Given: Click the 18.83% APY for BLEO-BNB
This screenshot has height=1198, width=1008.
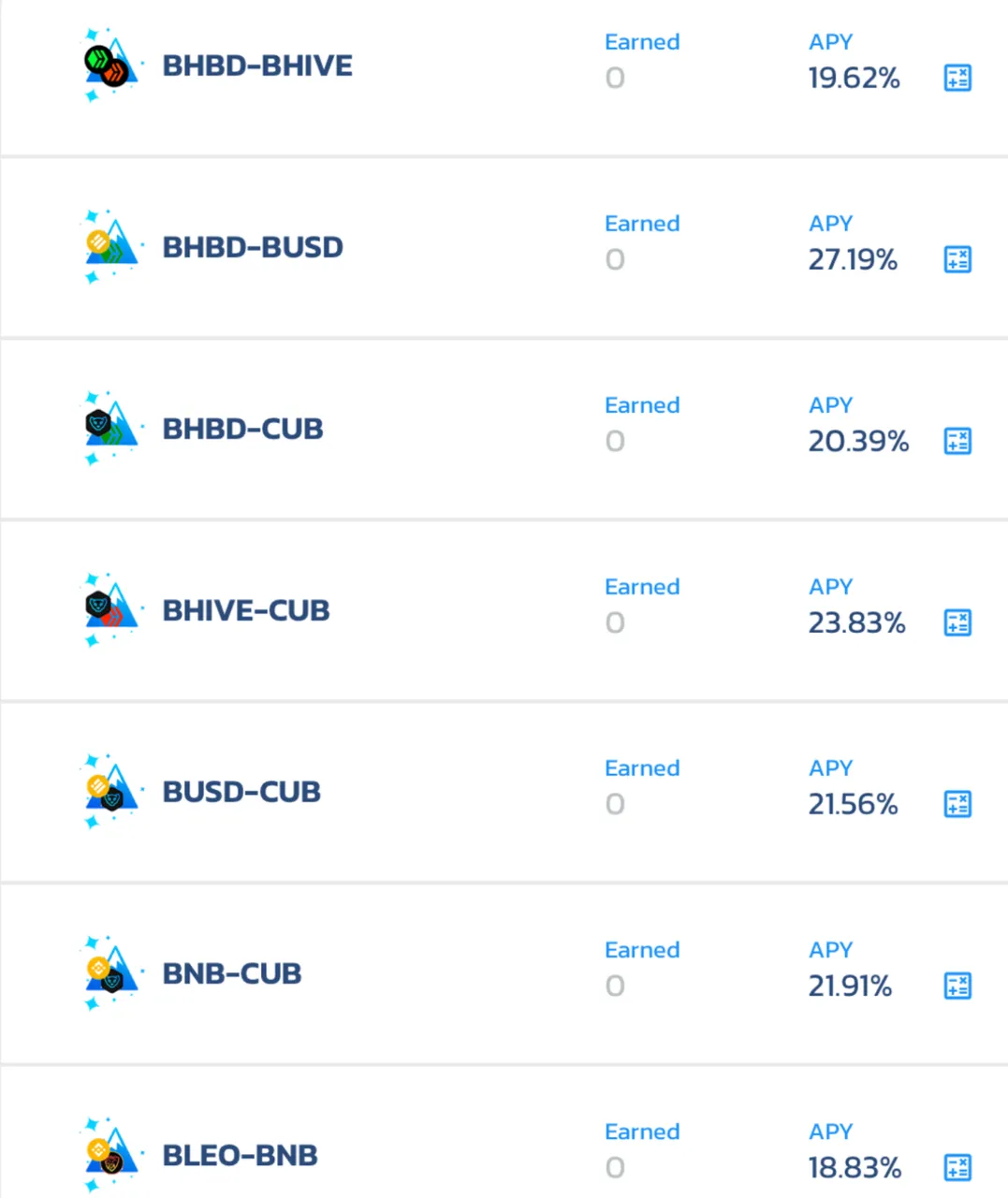Looking at the screenshot, I should point(855,1167).
